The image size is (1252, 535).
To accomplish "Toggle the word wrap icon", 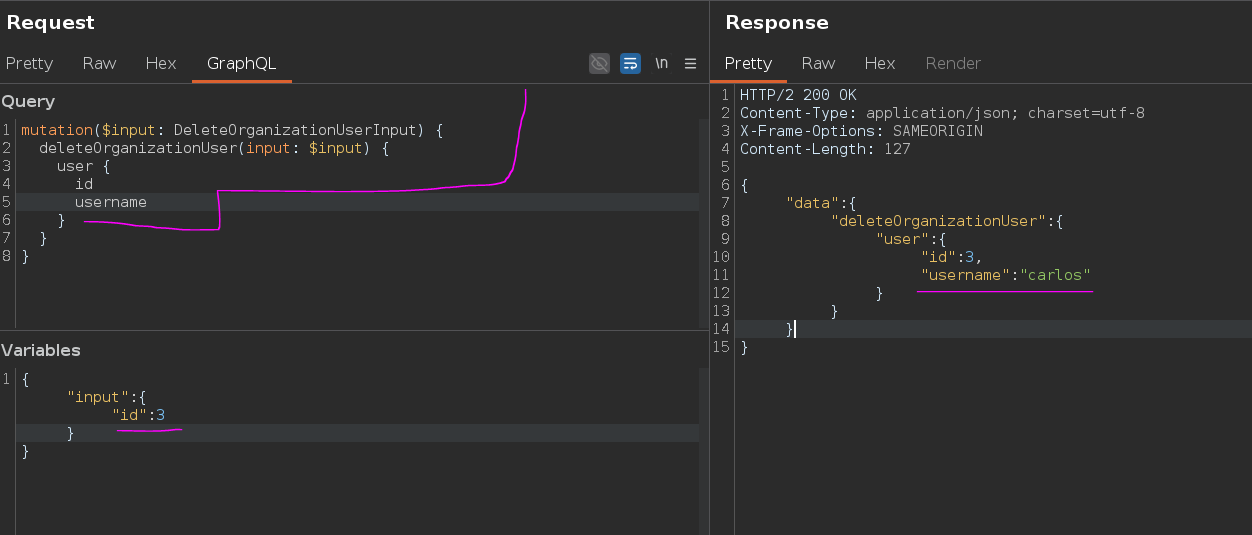I will point(630,63).
